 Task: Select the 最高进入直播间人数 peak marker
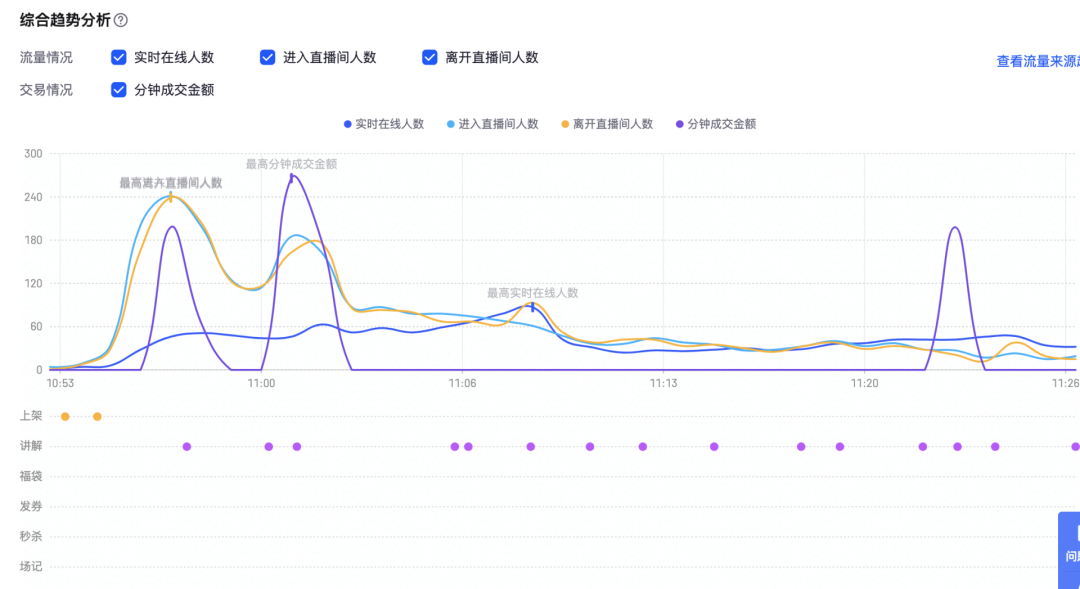coord(168,198)
